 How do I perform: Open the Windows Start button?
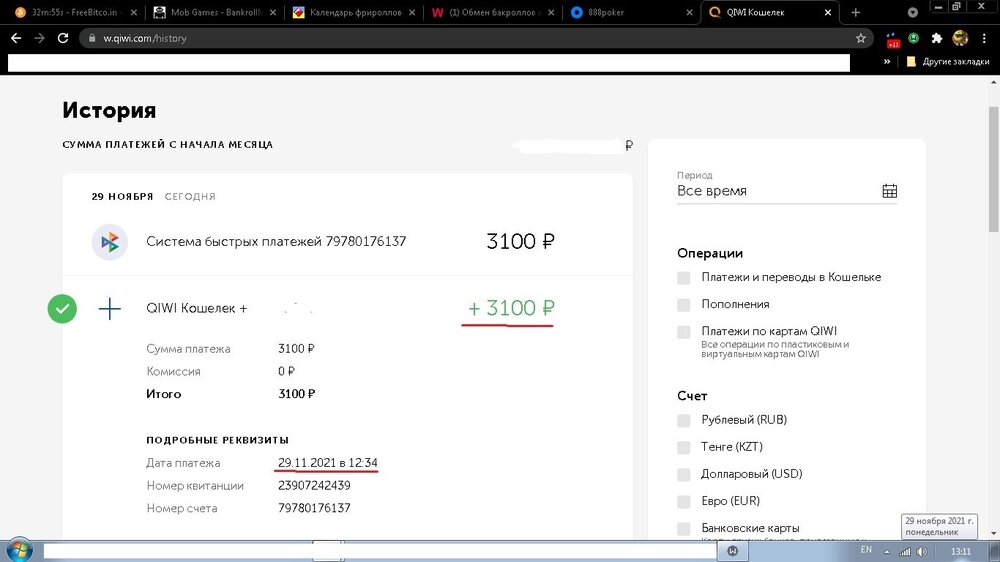pyautogui.click(x=20, y=549)
